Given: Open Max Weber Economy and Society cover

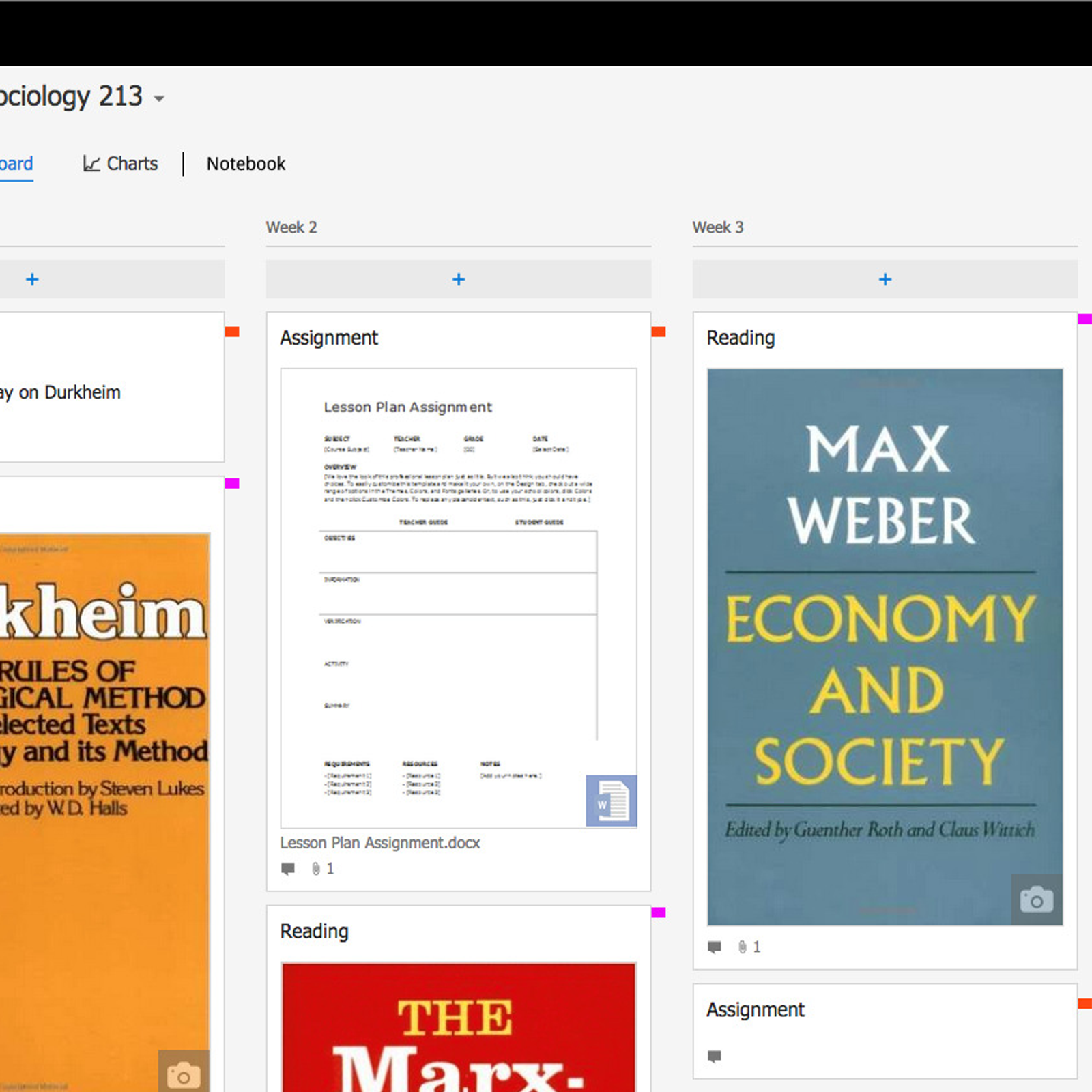Looking at the screenshot, I should [x=885, y=647].
